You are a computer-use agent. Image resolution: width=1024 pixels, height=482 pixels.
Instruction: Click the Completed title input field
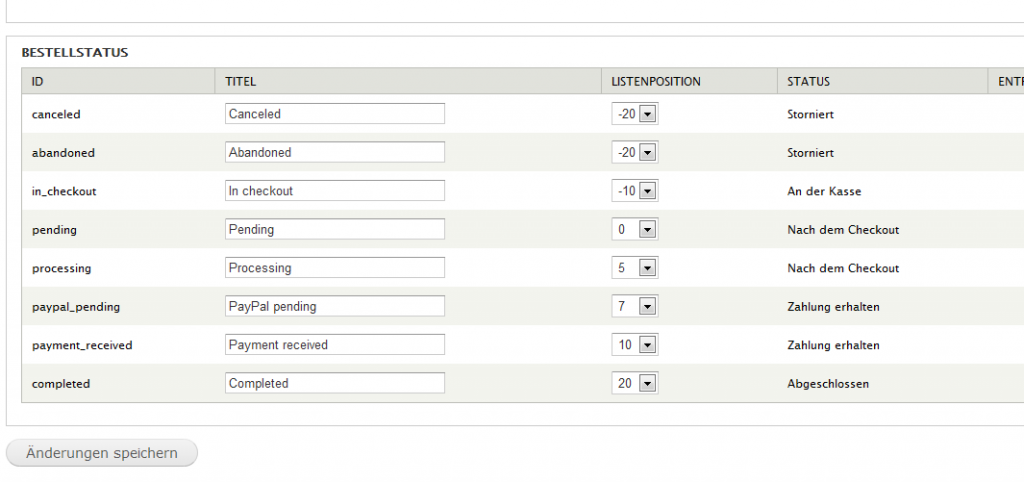(335, 384)
